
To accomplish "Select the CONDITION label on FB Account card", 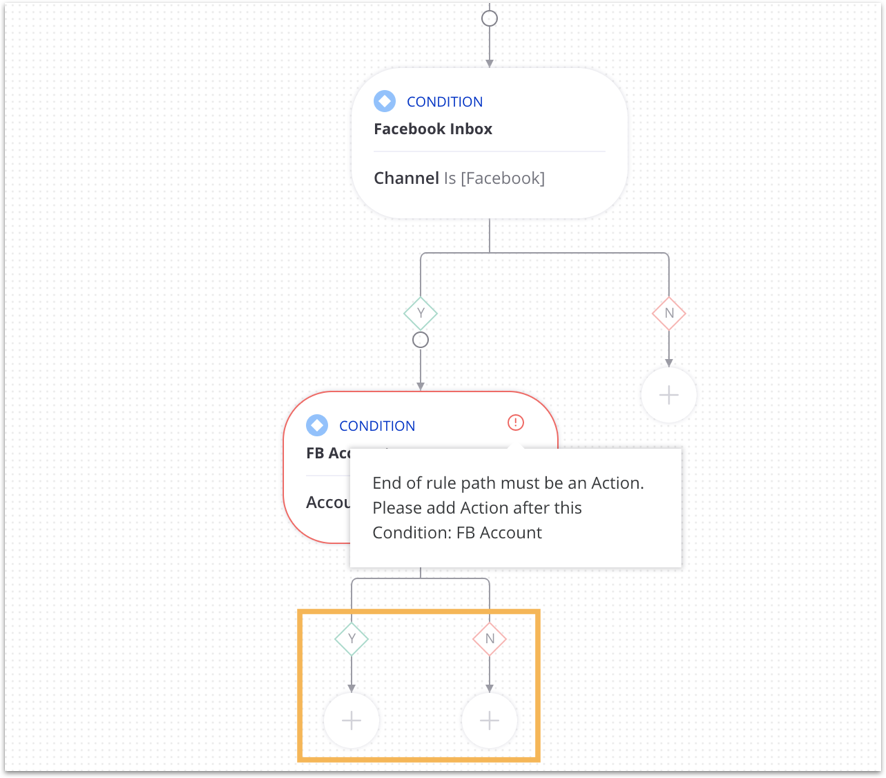I will tap(377, 426).
